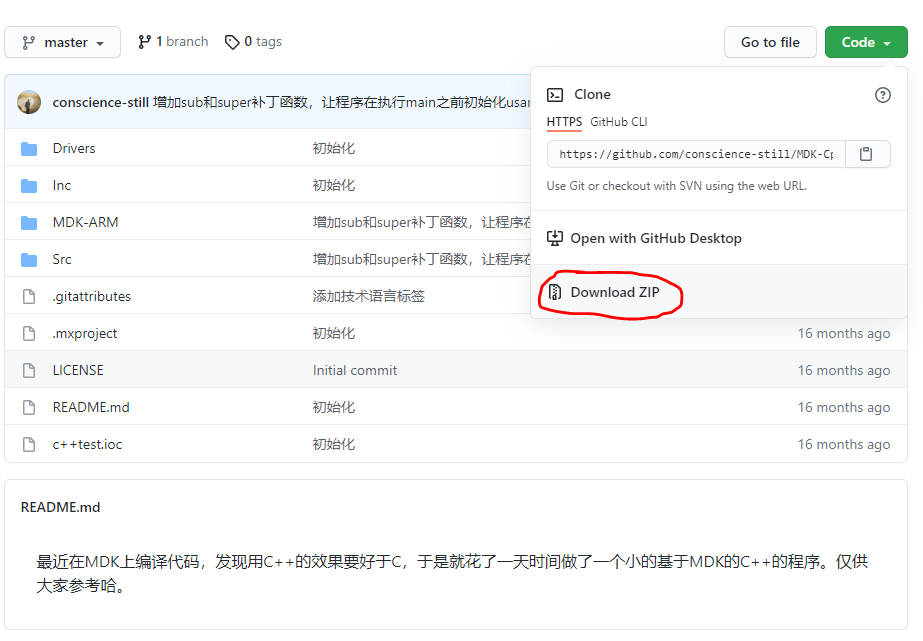
Task: Click the tags icon showing 0 tags
Action: pos(232,41)
